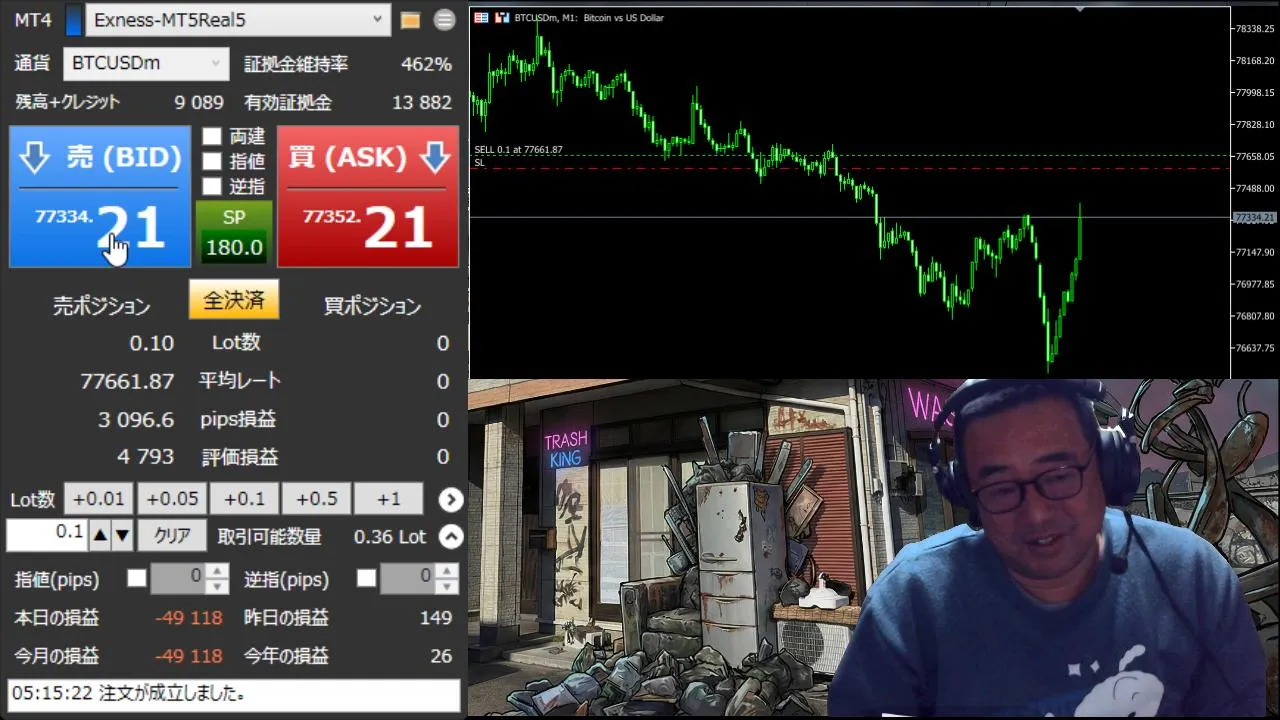This screenshot has width=1280, height=720.
Task: Click the 逆指(pips) value field
Action: point(408,578)
